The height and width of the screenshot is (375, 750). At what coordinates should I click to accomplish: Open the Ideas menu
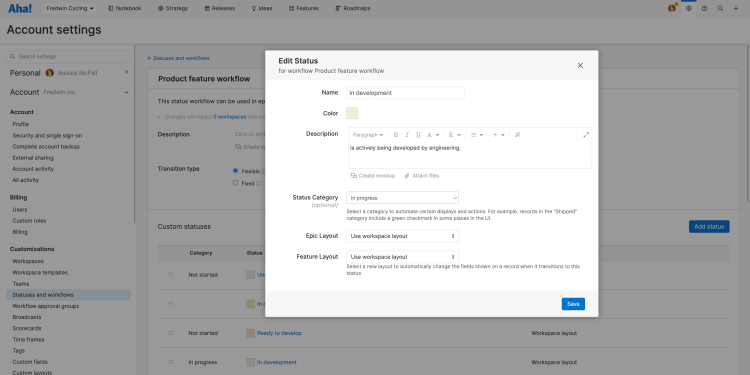coord(262,8)
